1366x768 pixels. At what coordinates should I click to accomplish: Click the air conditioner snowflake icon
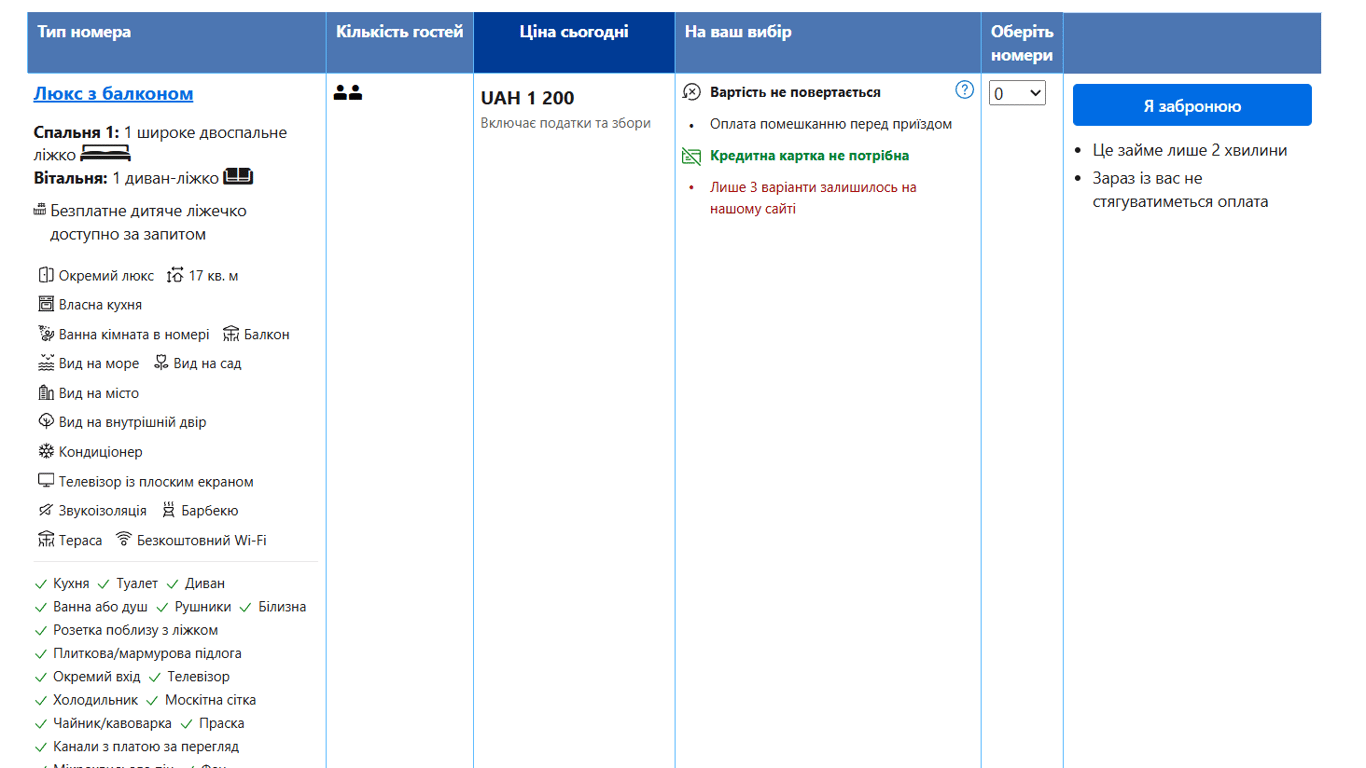[46, 452]
